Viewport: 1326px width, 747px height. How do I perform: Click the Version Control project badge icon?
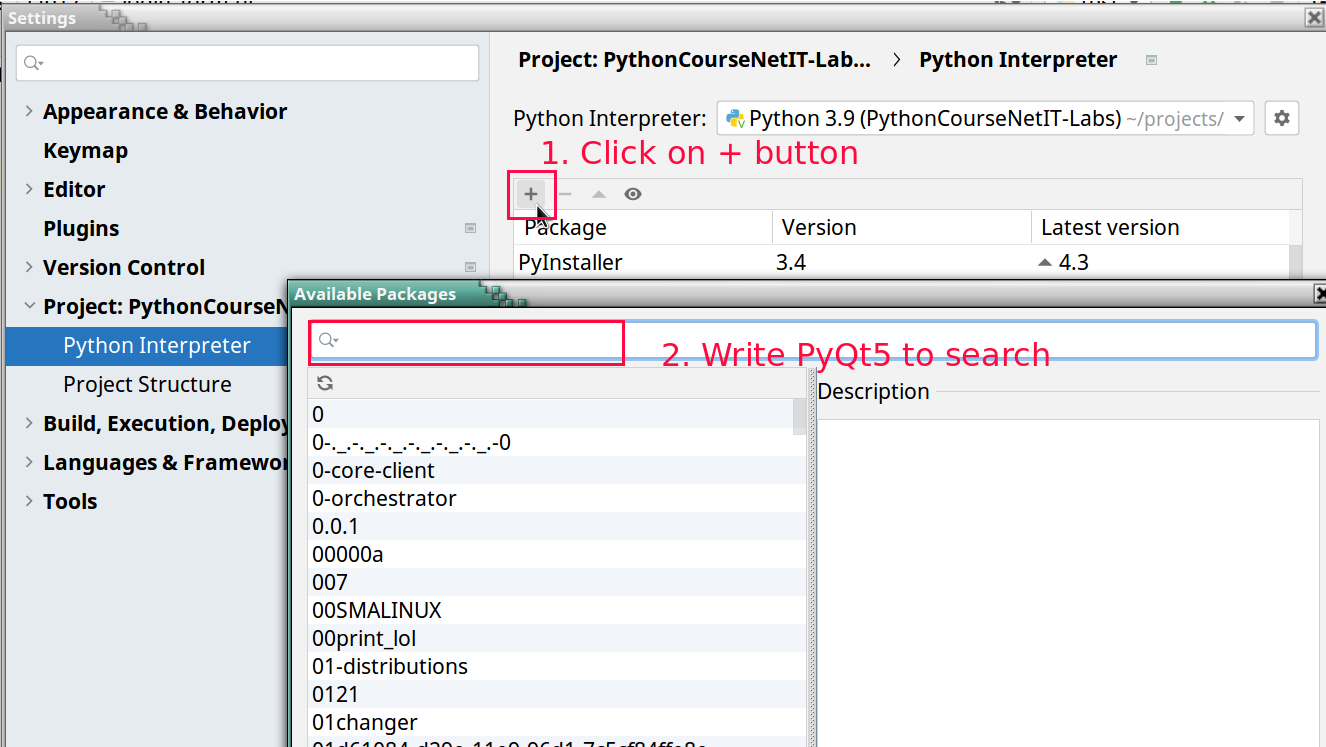coord(470,267)
